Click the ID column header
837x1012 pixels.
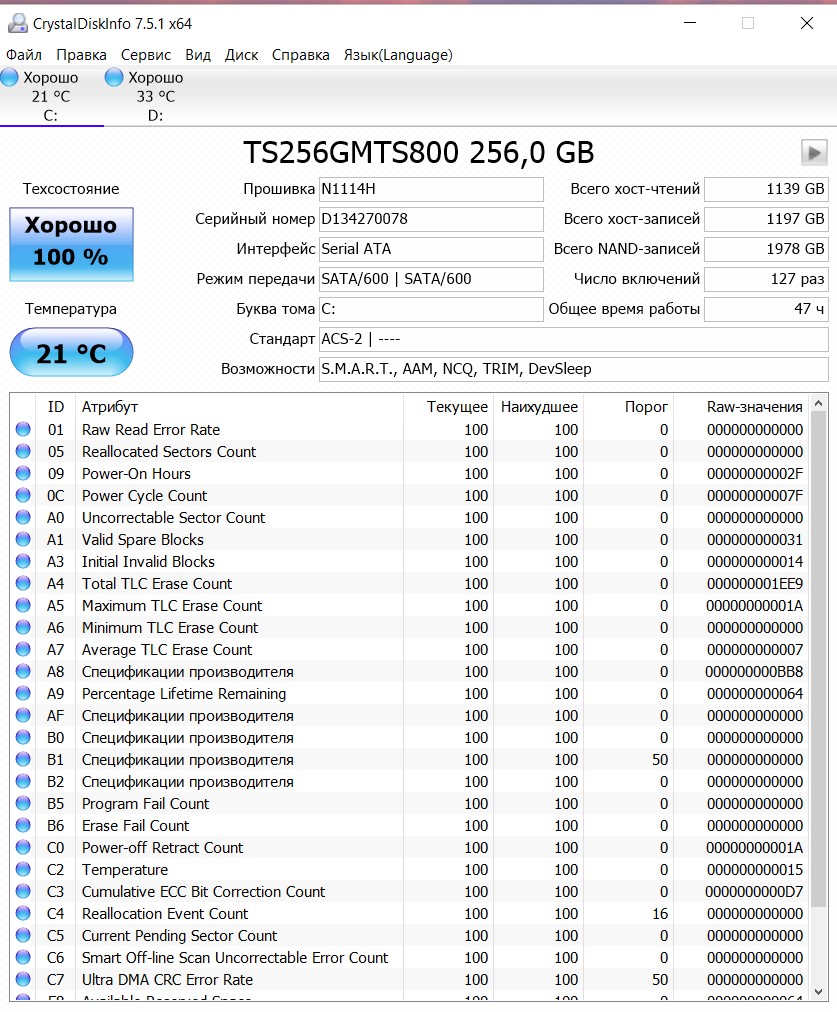pos(55,407)
